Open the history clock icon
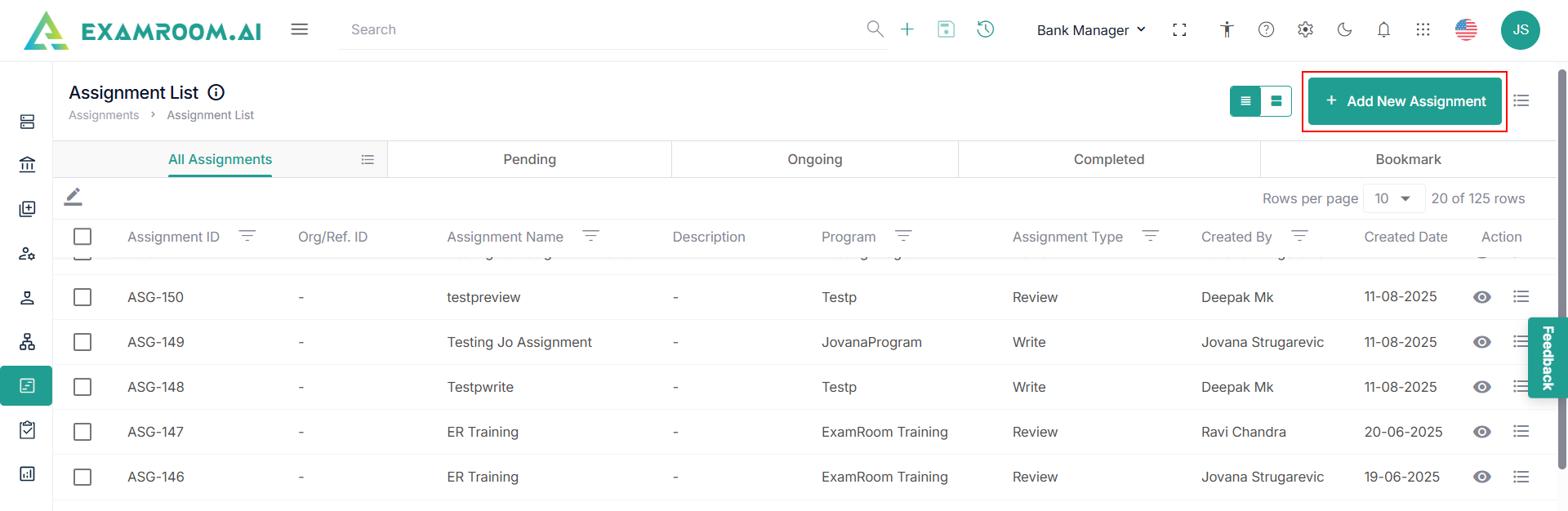 (x=986, y=29)
